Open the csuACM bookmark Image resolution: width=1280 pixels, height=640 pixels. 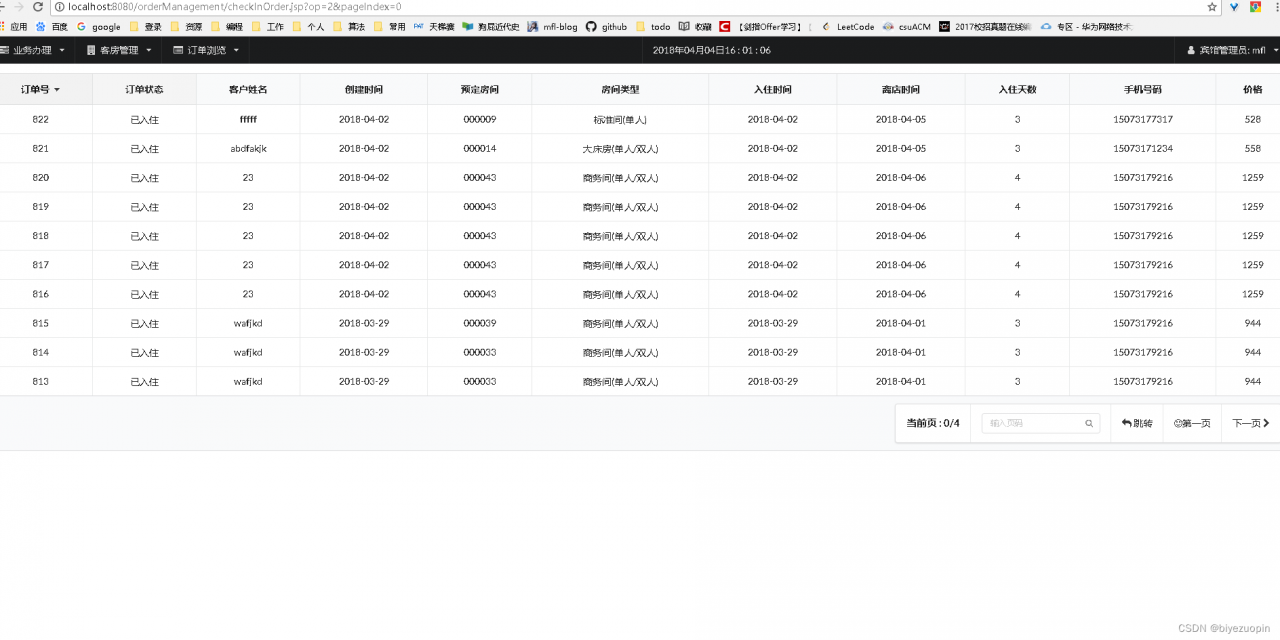pos(906,27)
